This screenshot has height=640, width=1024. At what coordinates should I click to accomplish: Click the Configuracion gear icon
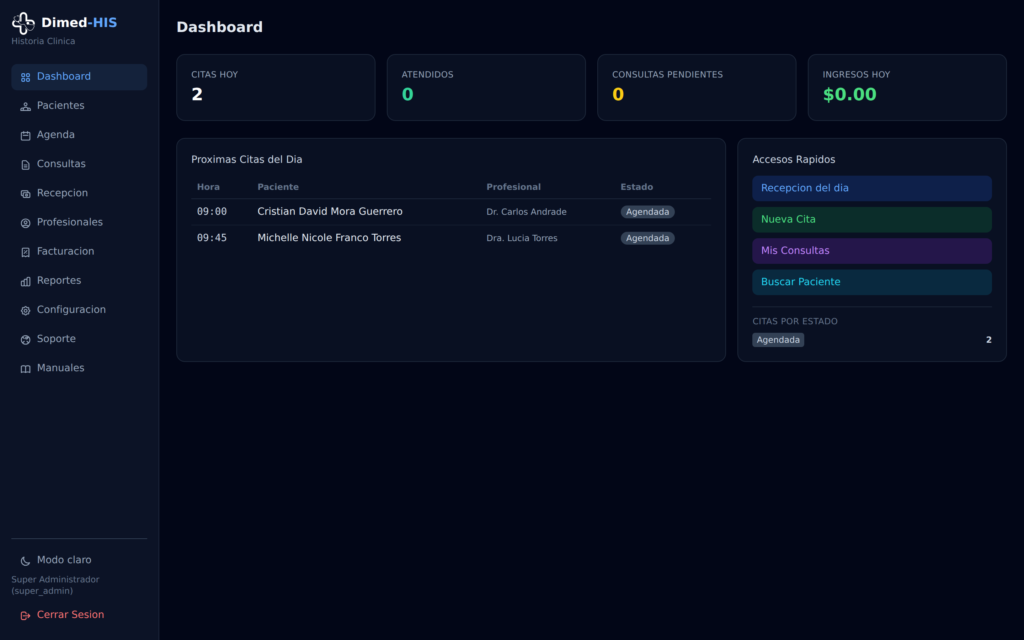[25, 311]
